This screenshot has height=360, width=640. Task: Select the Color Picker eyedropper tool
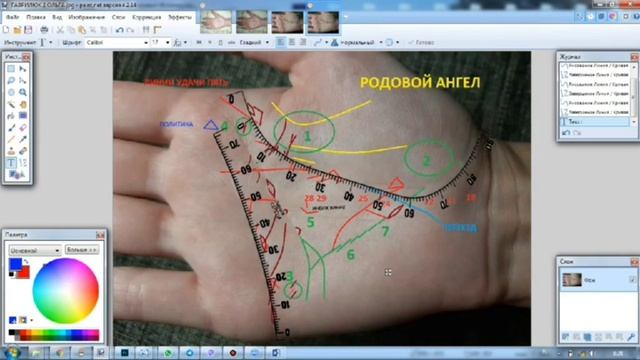coord(23,140)
